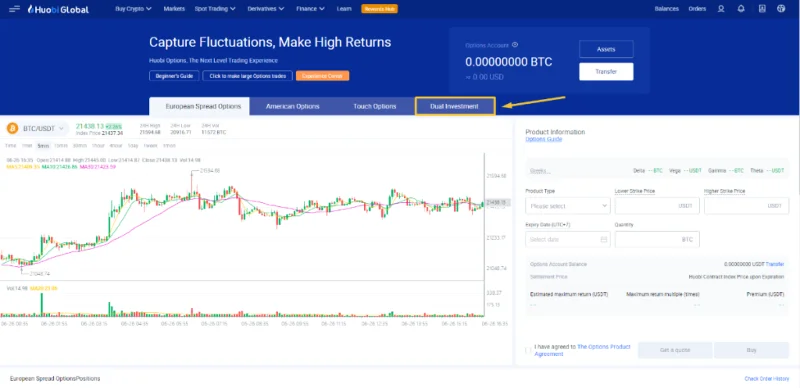
Task: Click to make large Options trades button
Action: point(247,76)
